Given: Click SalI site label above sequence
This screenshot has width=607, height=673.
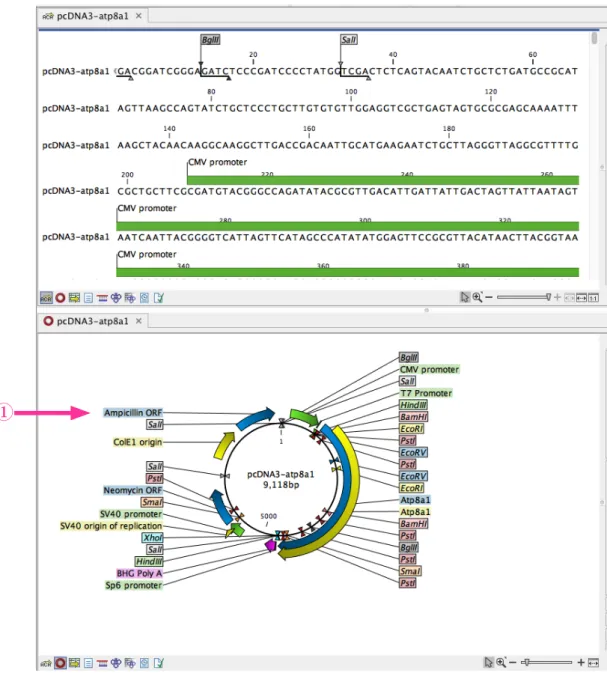Looking at the screenshot, I should [x=349, y=40].
